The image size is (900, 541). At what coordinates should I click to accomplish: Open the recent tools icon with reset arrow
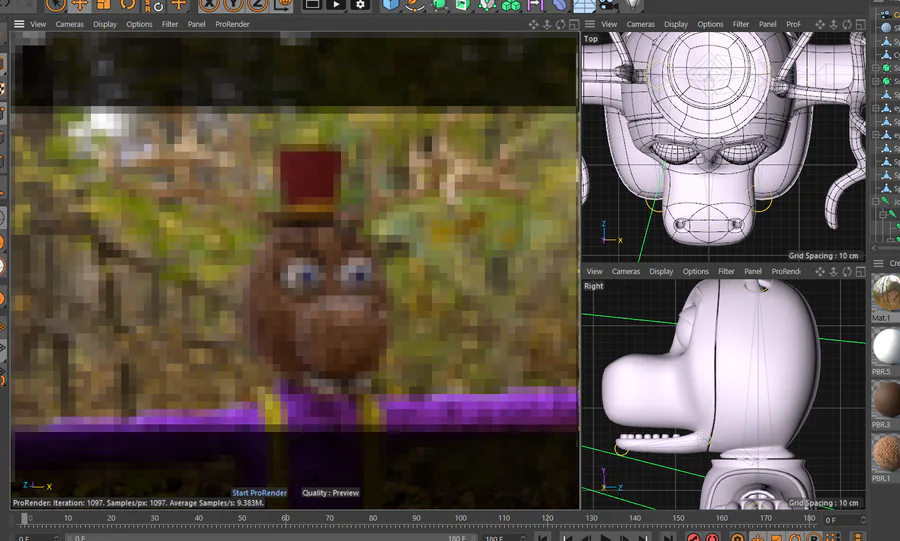click(154, 6)
